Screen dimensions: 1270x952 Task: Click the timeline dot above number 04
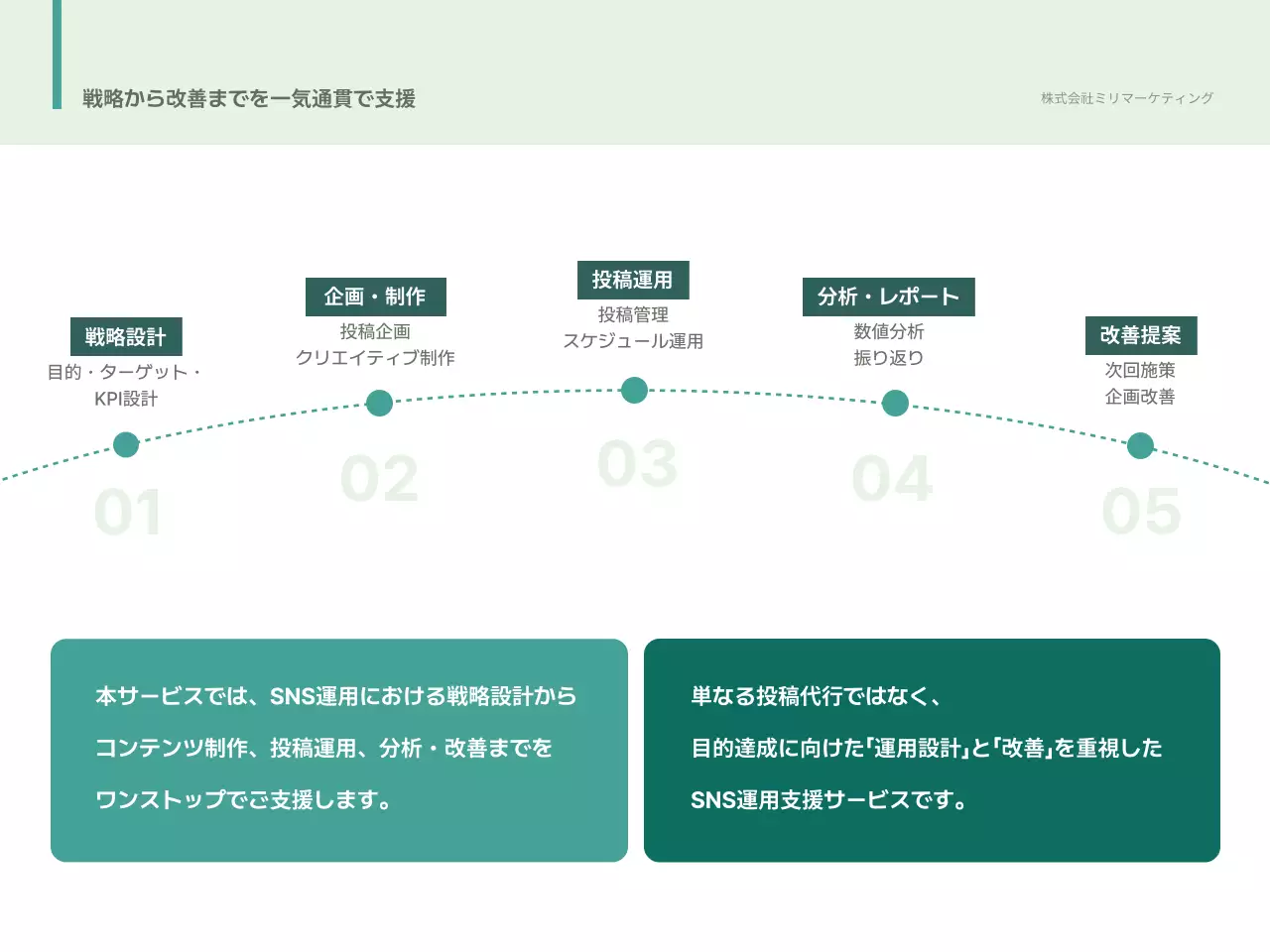point(895,403)
